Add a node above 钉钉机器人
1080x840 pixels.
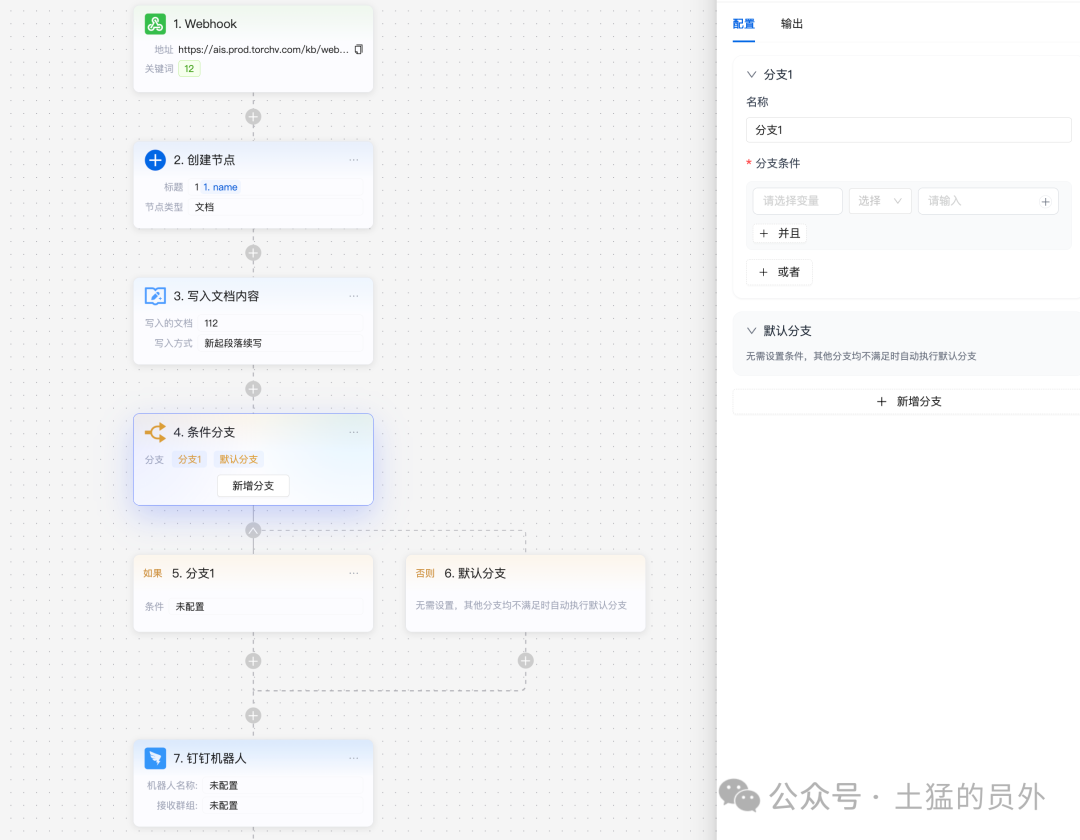click(253, 715)
